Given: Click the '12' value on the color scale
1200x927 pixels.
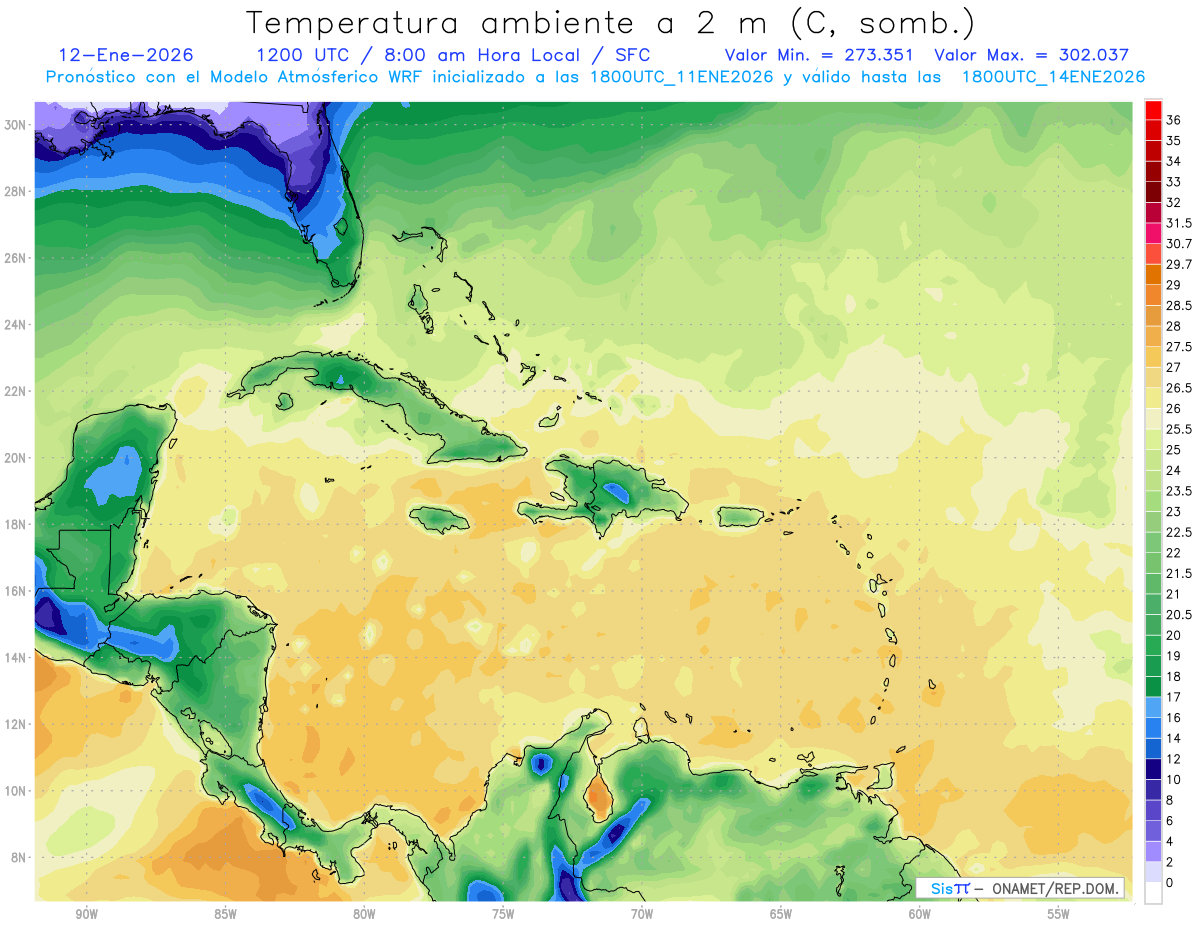Looking at the screenshot, I should (1174, 759).
